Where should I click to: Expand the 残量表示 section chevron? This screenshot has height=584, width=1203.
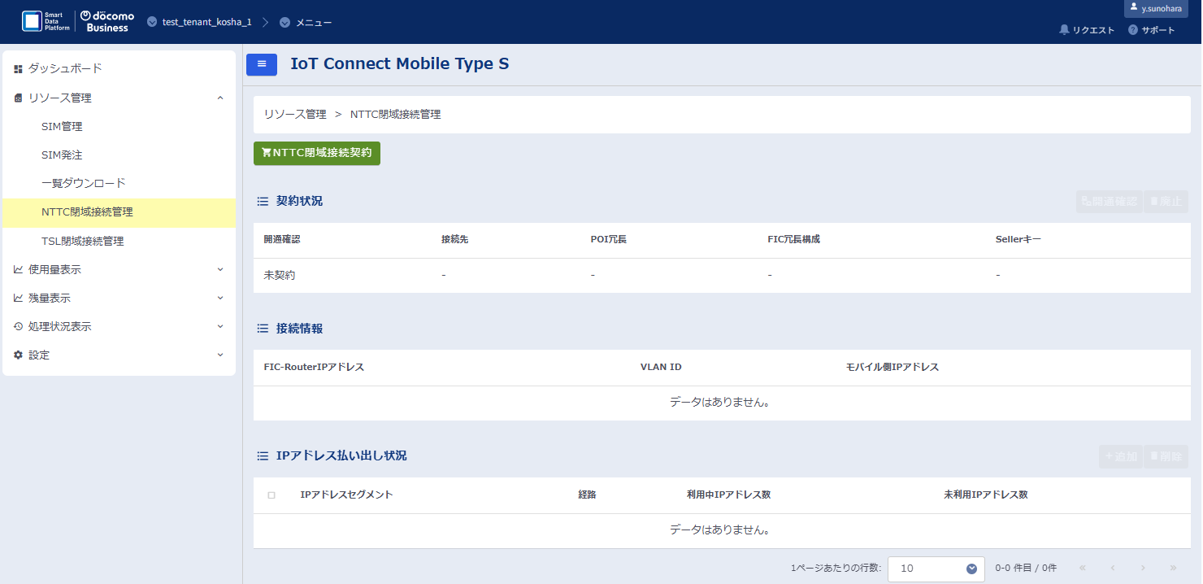(220, 298)
